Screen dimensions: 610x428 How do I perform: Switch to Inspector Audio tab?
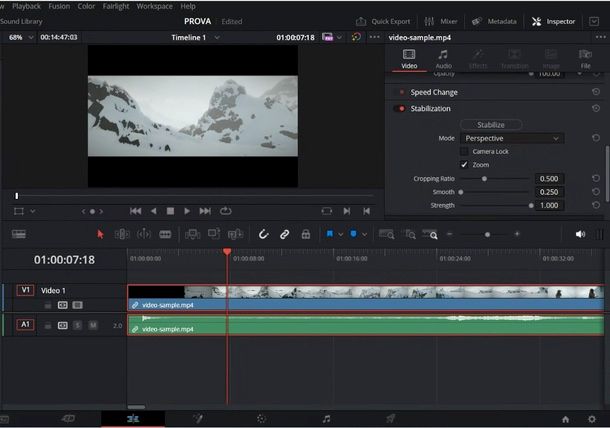point(443,59)
